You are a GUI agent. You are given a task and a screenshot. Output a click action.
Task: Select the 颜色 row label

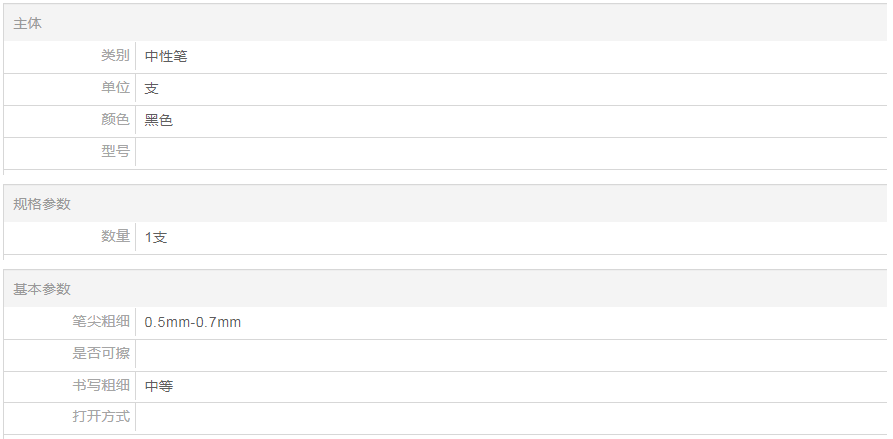115,120
